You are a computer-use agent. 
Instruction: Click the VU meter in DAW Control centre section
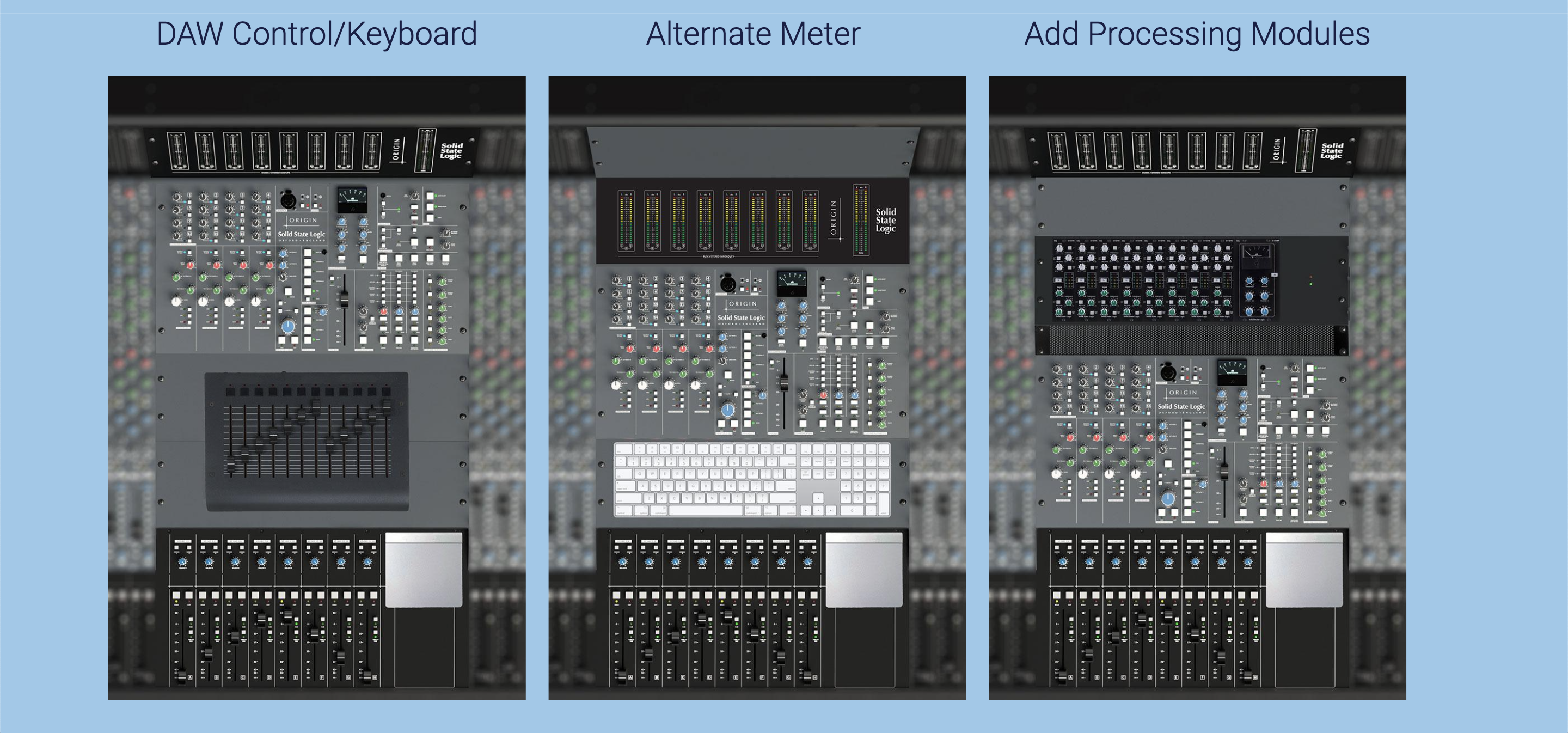[352, 199]
